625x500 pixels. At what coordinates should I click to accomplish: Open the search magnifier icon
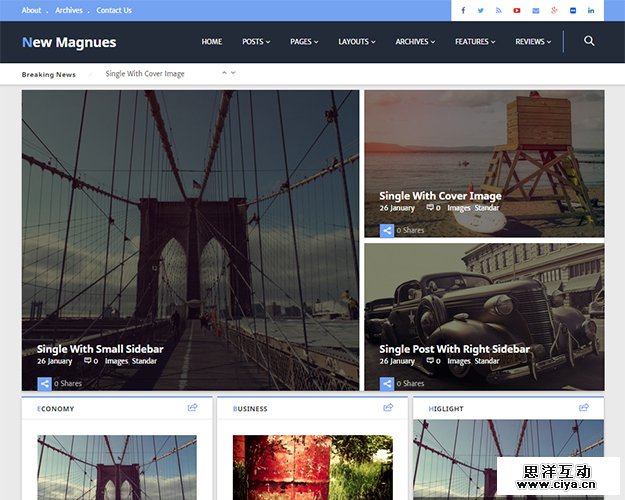click(589, 41)
